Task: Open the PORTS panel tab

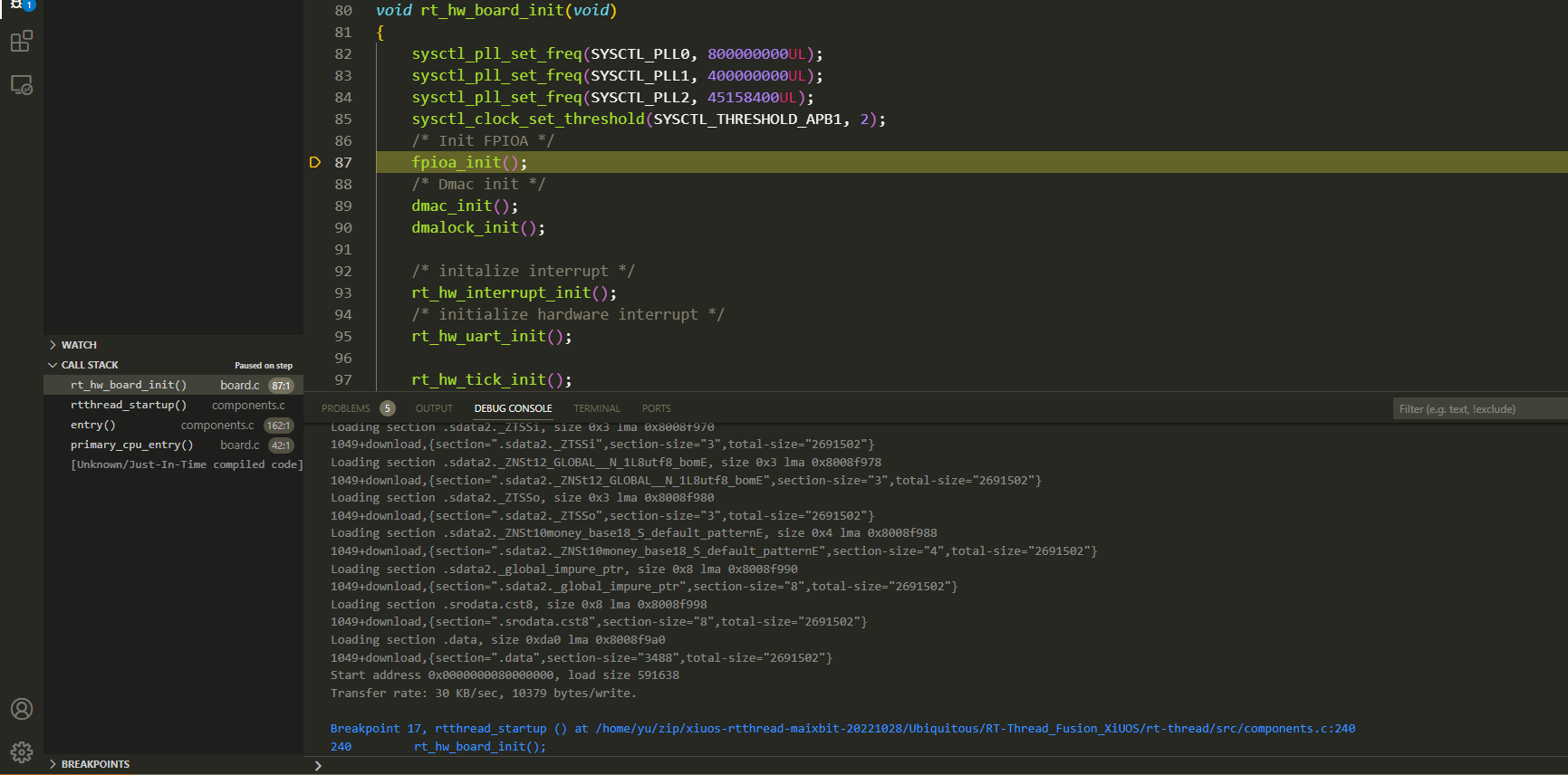Action: 657,408
